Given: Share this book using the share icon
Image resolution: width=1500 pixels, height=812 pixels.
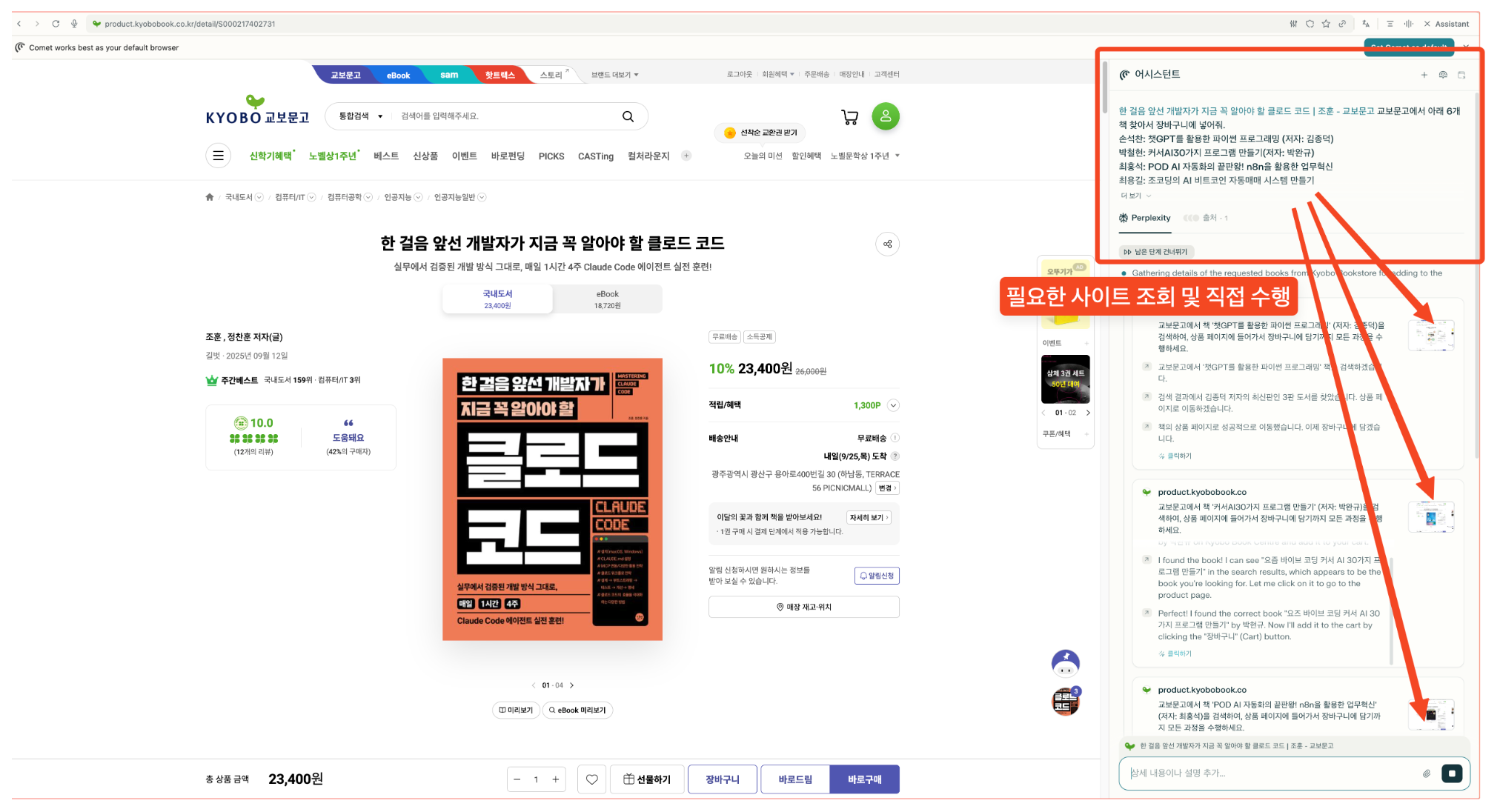Looking at the screenshot, I should tap(887, 244).
